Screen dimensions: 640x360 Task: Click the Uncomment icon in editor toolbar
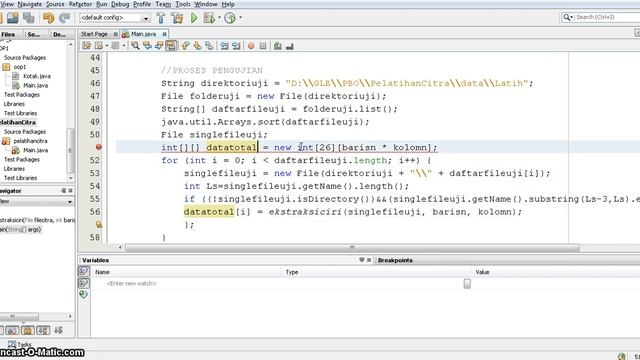click(x=290, y=46)
